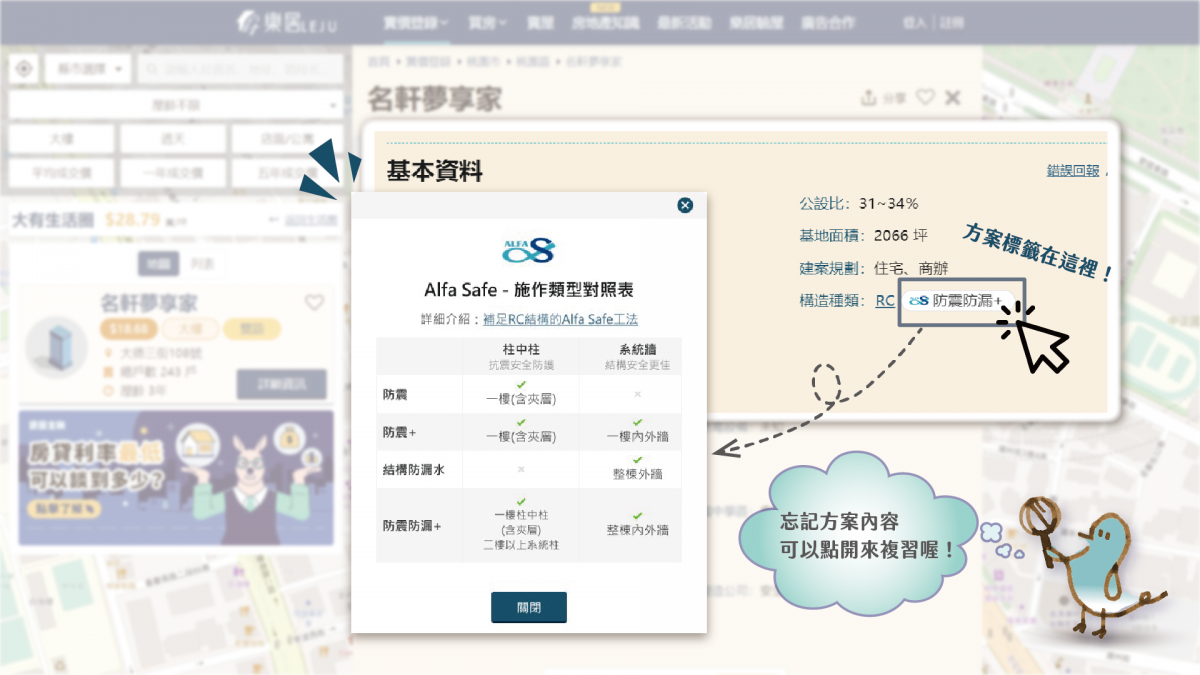Click the 東居 LEJU site logo
The image size is (1200, 675).
pyautogui.click(x=285, y=22)
